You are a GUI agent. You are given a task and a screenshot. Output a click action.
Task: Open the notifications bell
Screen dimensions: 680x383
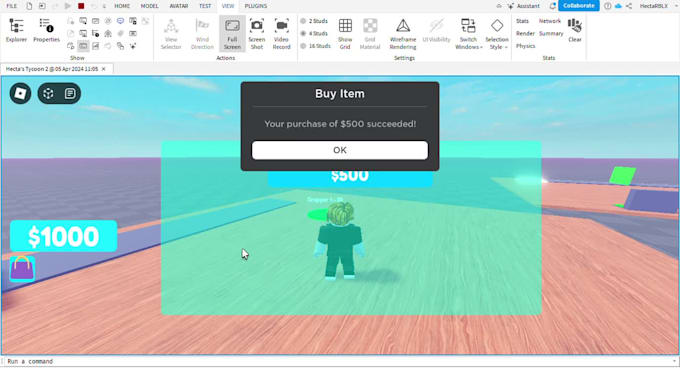(x=552, y=6)
